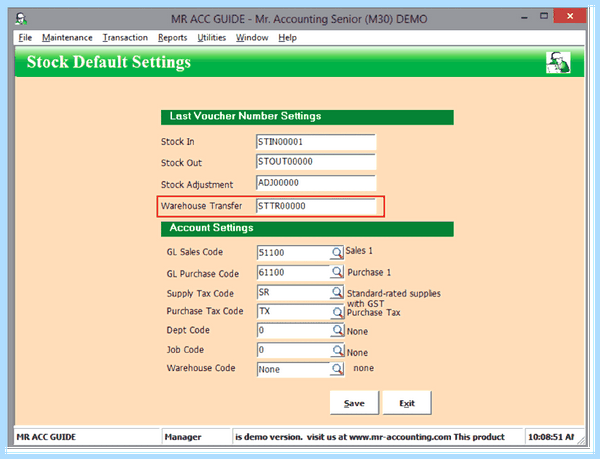Click the 'Supply Tax Code' label

[x=200, y=293]
